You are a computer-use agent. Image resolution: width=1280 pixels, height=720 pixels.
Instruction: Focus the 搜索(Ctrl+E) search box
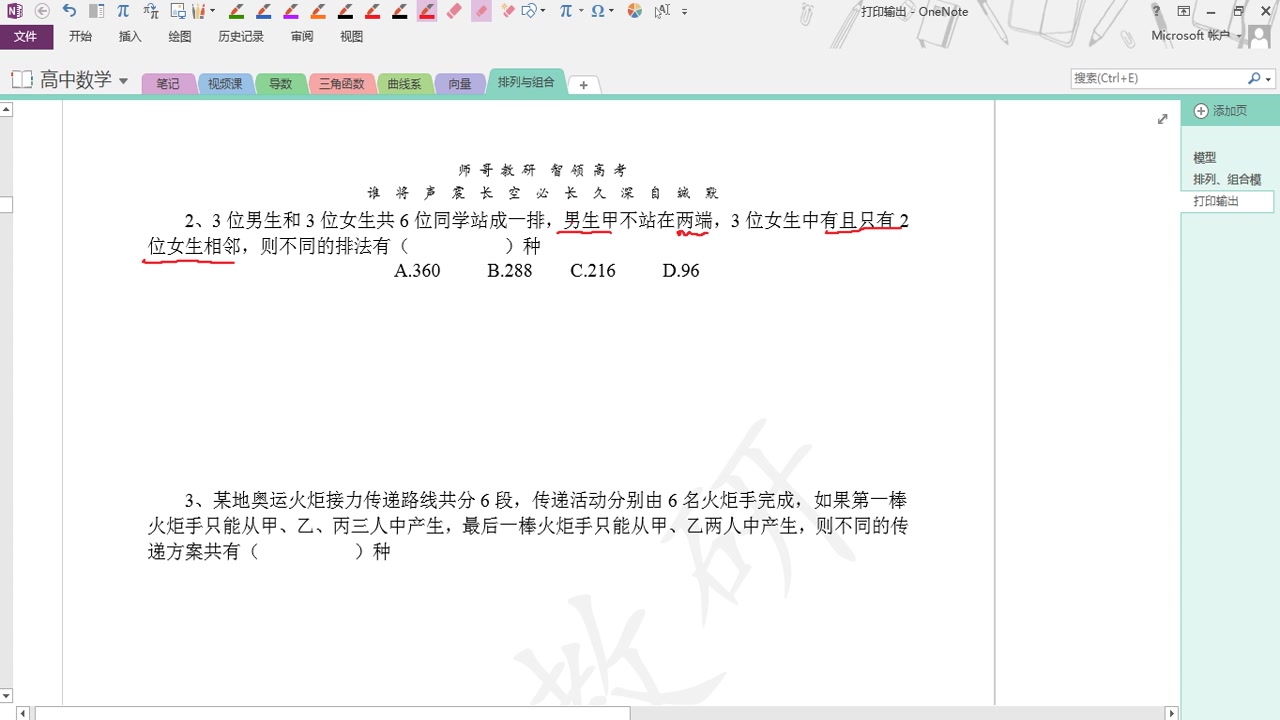click(x=1158, y=78)
